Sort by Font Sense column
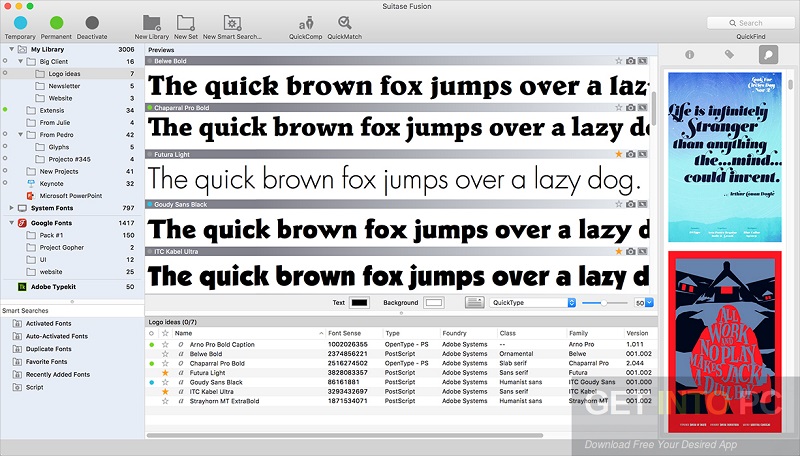800x456 pixels. coord(354,333)
